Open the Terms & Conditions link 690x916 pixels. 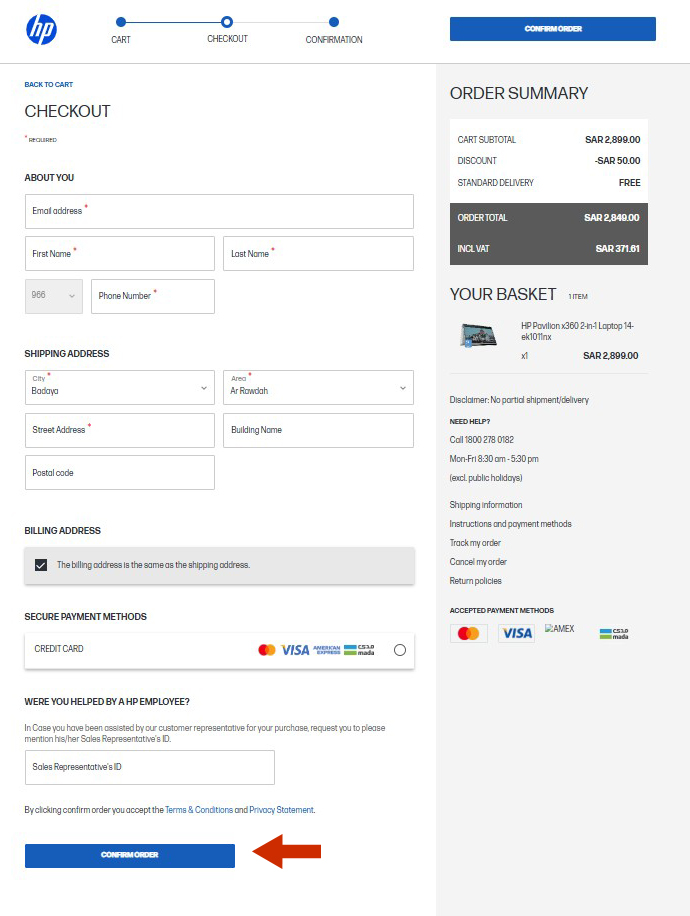(x=199, y=810)
